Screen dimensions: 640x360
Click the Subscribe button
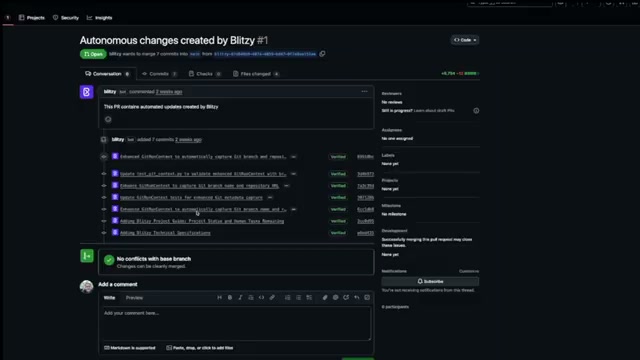(x=430, y=281)
